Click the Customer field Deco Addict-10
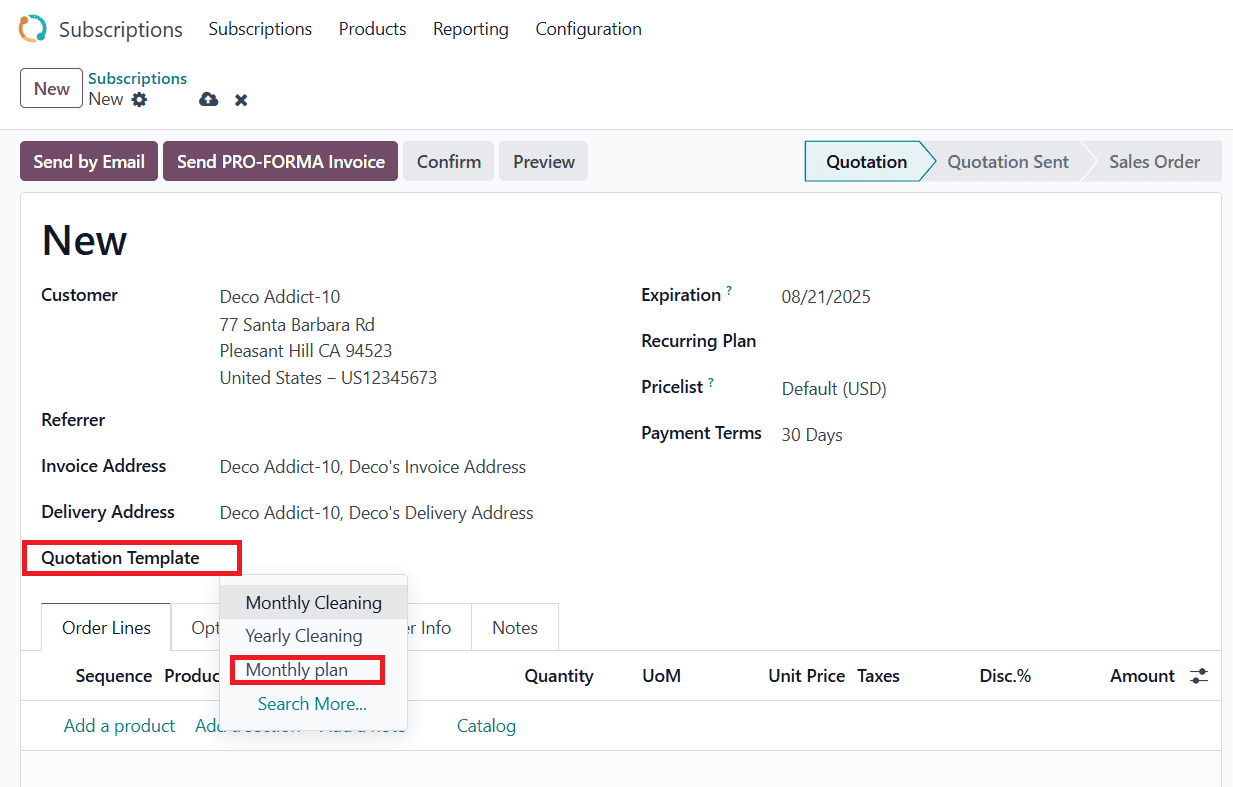Screen dimensions: 1233x787 pyautogui.click(x=280, y=297)
